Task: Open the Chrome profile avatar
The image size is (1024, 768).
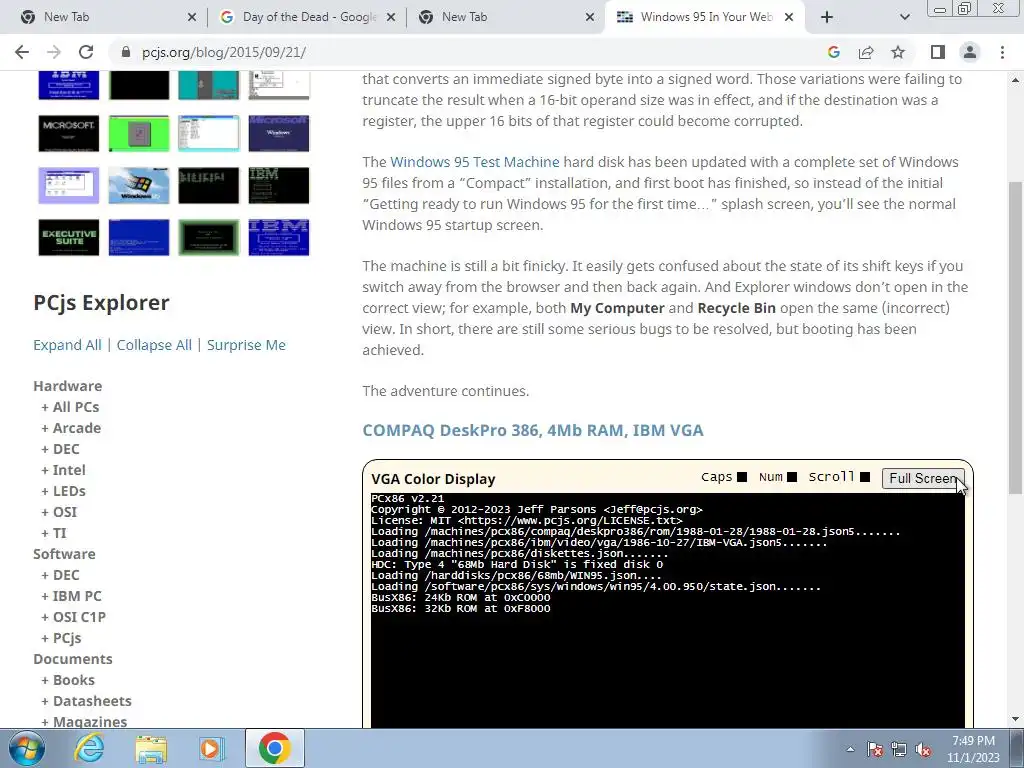Action: pyautogui.click(x=970, y=52)
